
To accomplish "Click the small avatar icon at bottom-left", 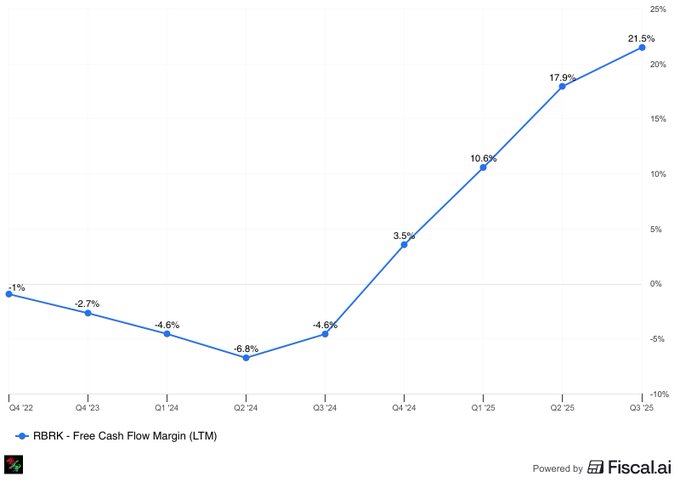I will coord(13,465).
